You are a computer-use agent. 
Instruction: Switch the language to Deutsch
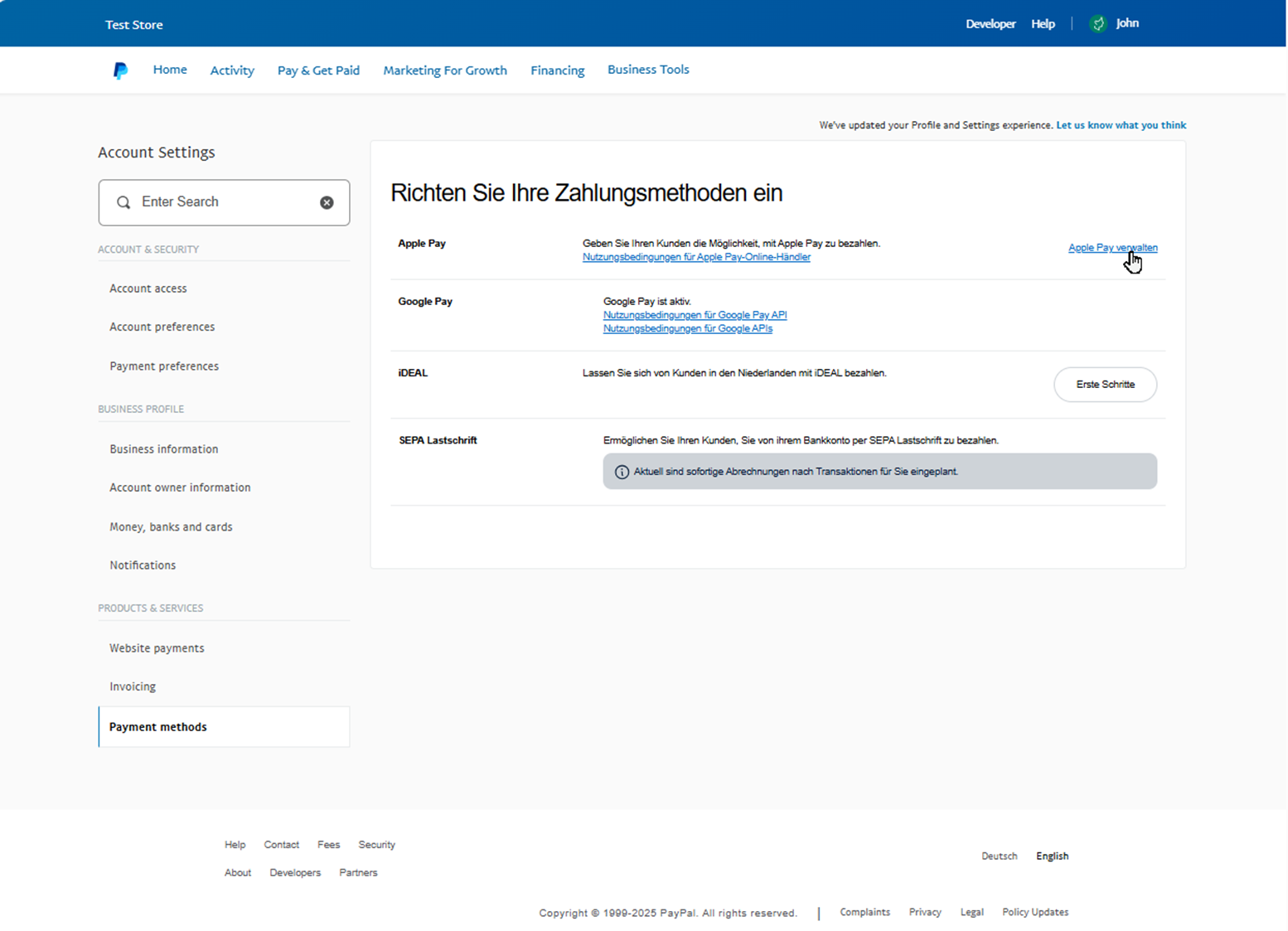point(999,856)
